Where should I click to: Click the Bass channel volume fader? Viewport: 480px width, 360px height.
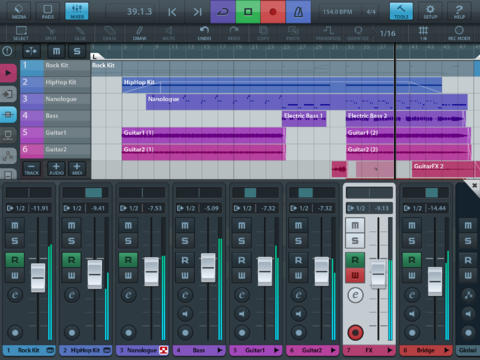point(208,268)
